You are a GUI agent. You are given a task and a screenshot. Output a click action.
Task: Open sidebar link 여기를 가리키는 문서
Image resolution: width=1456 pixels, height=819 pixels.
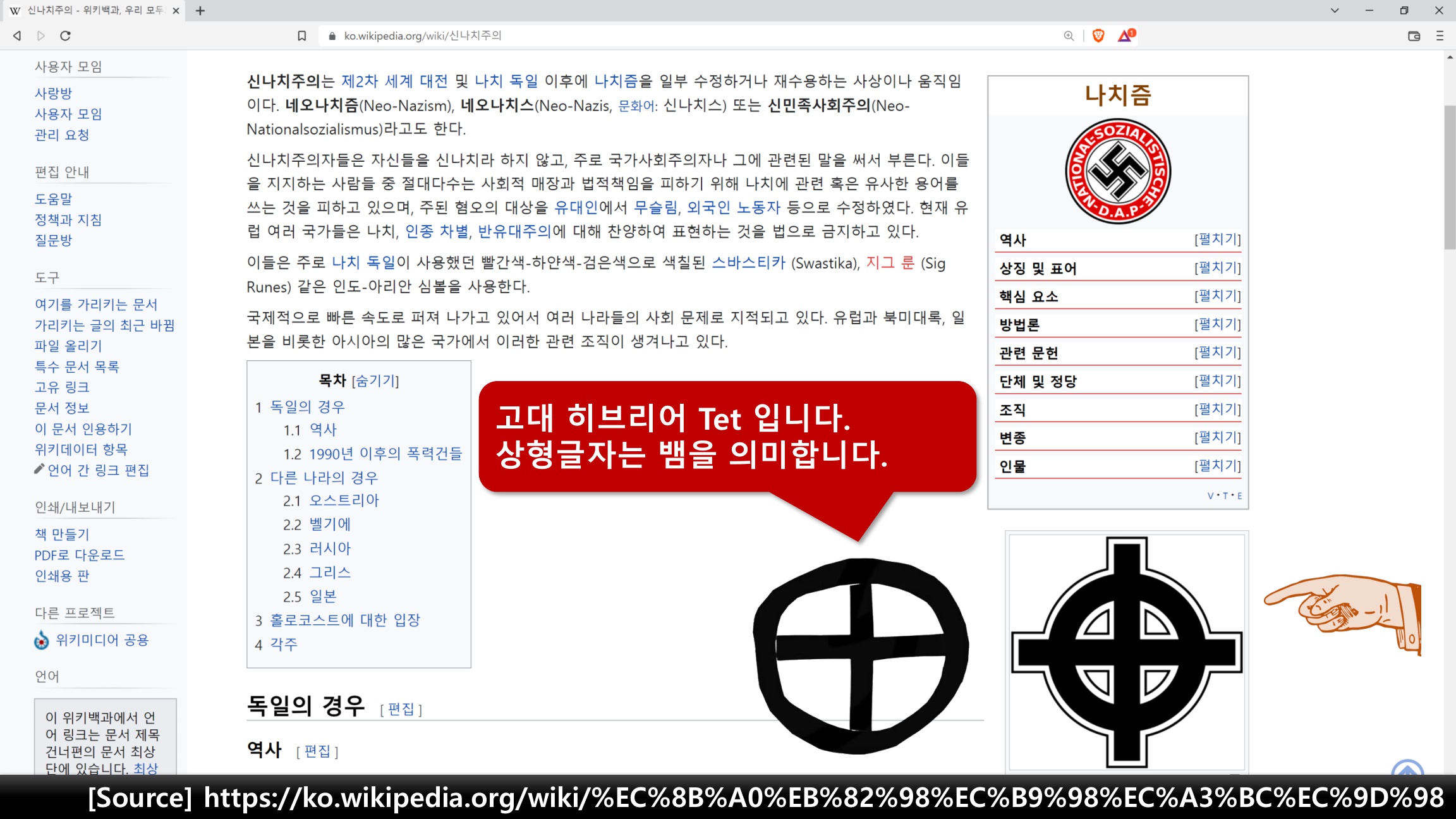click(x=96, y=305)
